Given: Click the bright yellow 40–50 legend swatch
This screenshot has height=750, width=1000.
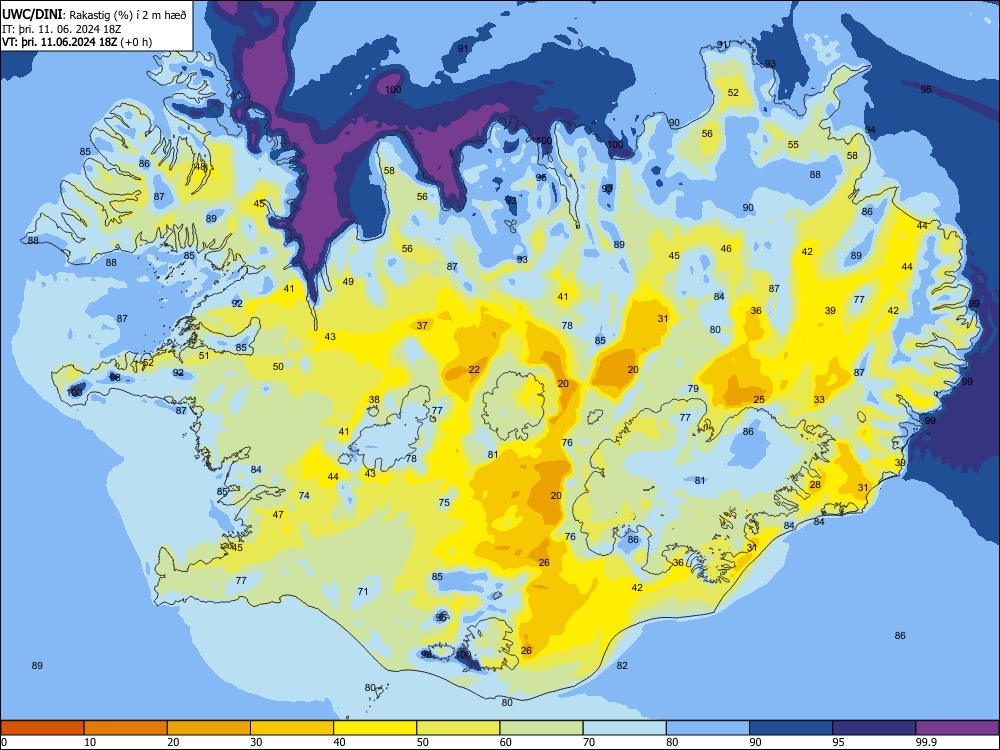Looking at the screenshot, I should (x=375, y=728).
